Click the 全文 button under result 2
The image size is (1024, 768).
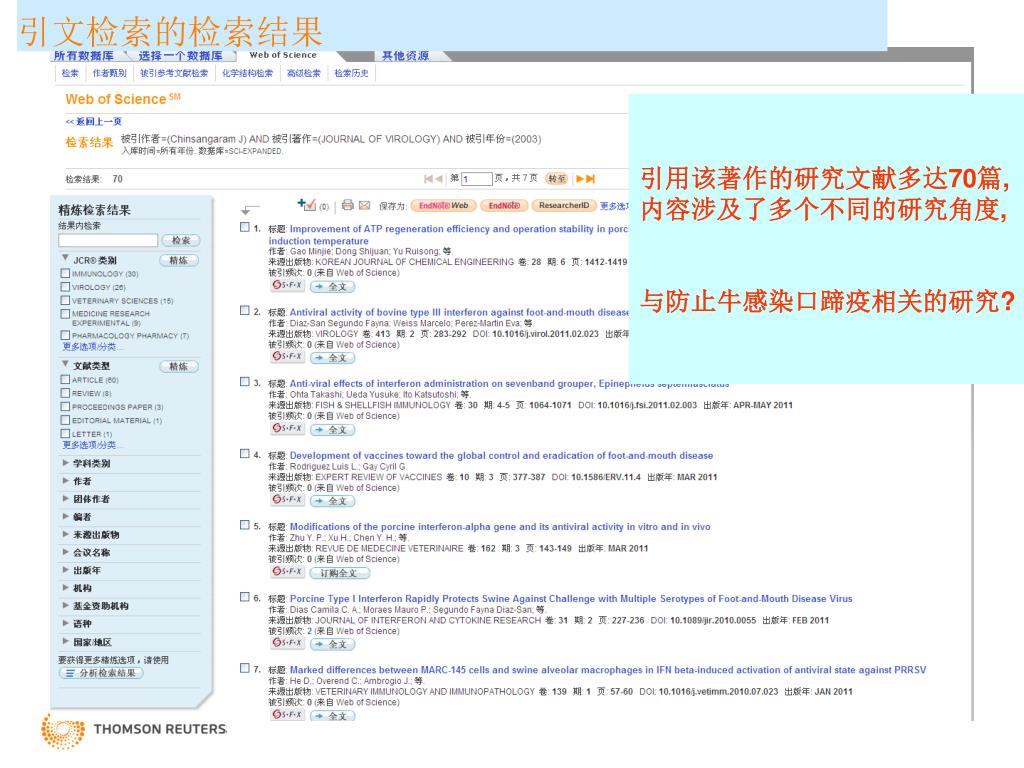click(x=332, y=358)
